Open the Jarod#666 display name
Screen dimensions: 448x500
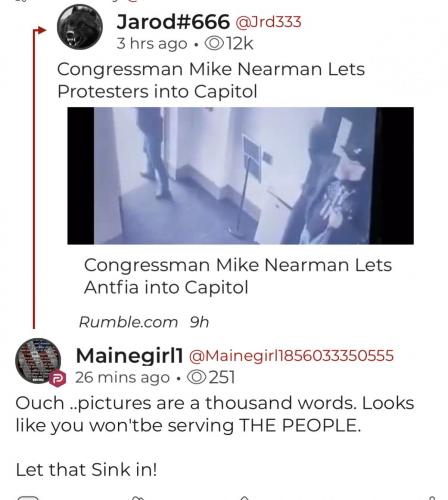click(x=173, y=22)
